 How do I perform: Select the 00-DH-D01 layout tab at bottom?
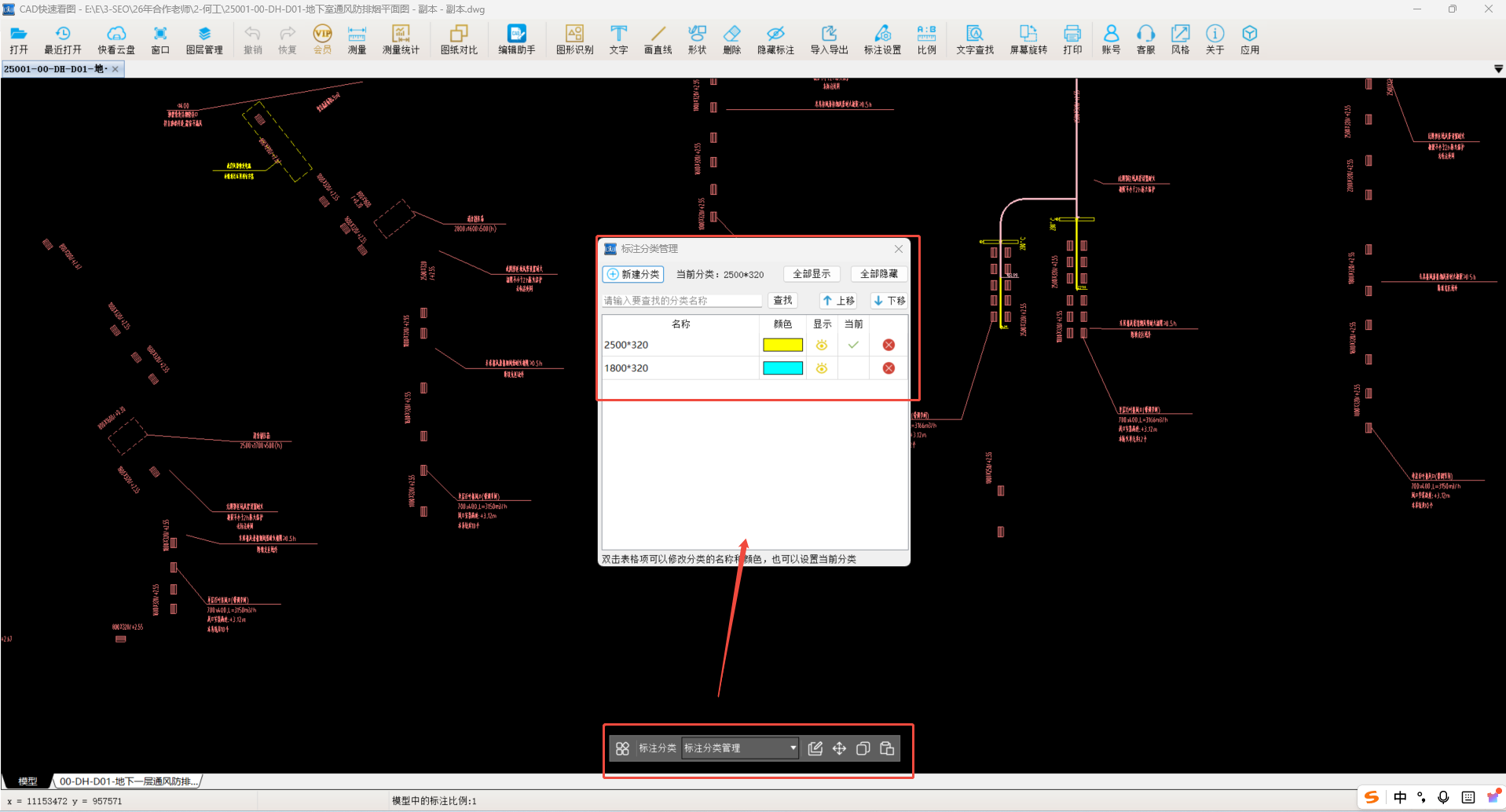pyautogui.click(x=128, y=781)
